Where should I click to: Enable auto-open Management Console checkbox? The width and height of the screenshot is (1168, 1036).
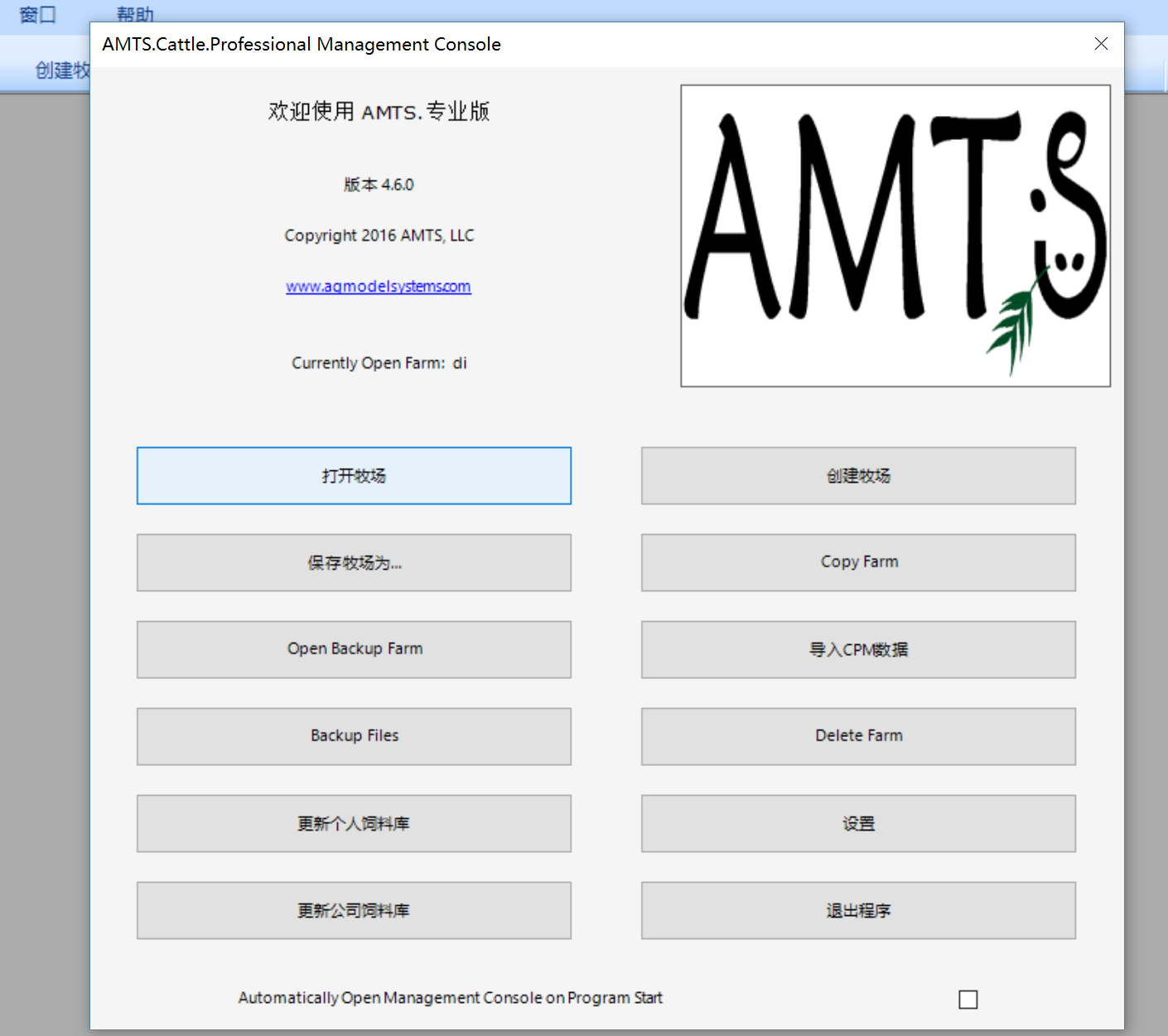click(968, 1000)
